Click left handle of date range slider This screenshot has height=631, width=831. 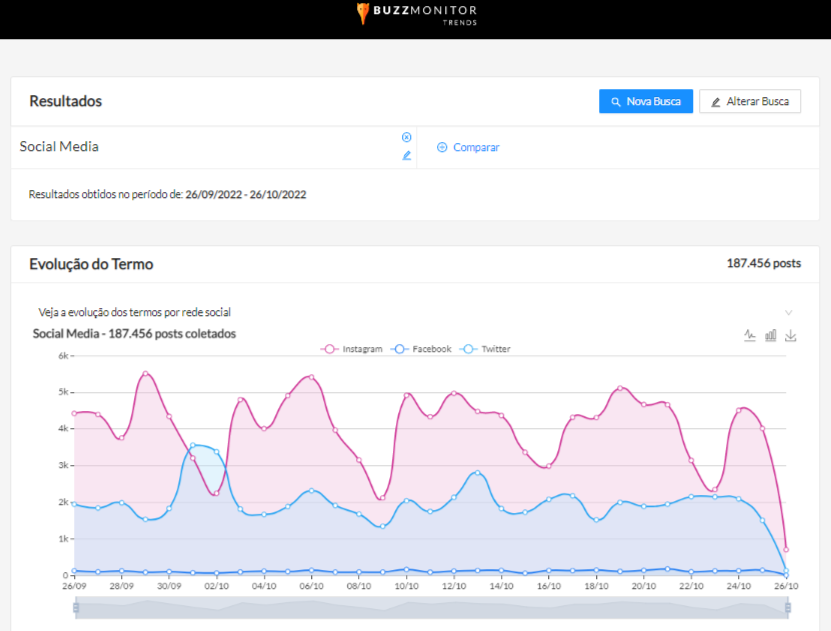coord(74,608)
